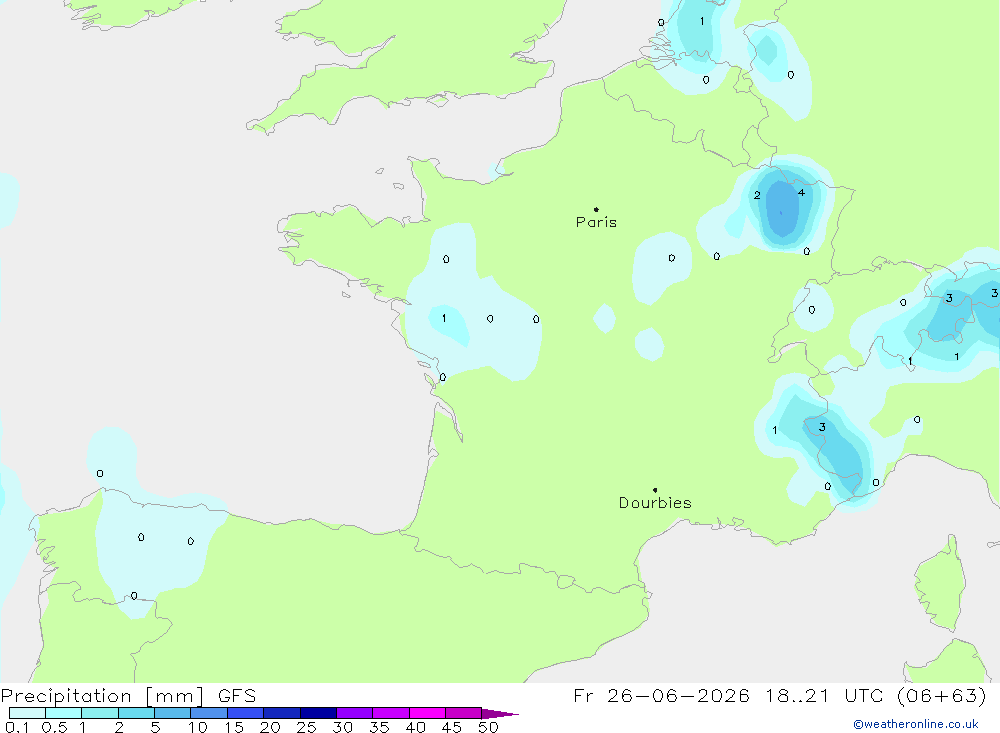Open the weatheronline.co.uk copyright link

(916, 724)
